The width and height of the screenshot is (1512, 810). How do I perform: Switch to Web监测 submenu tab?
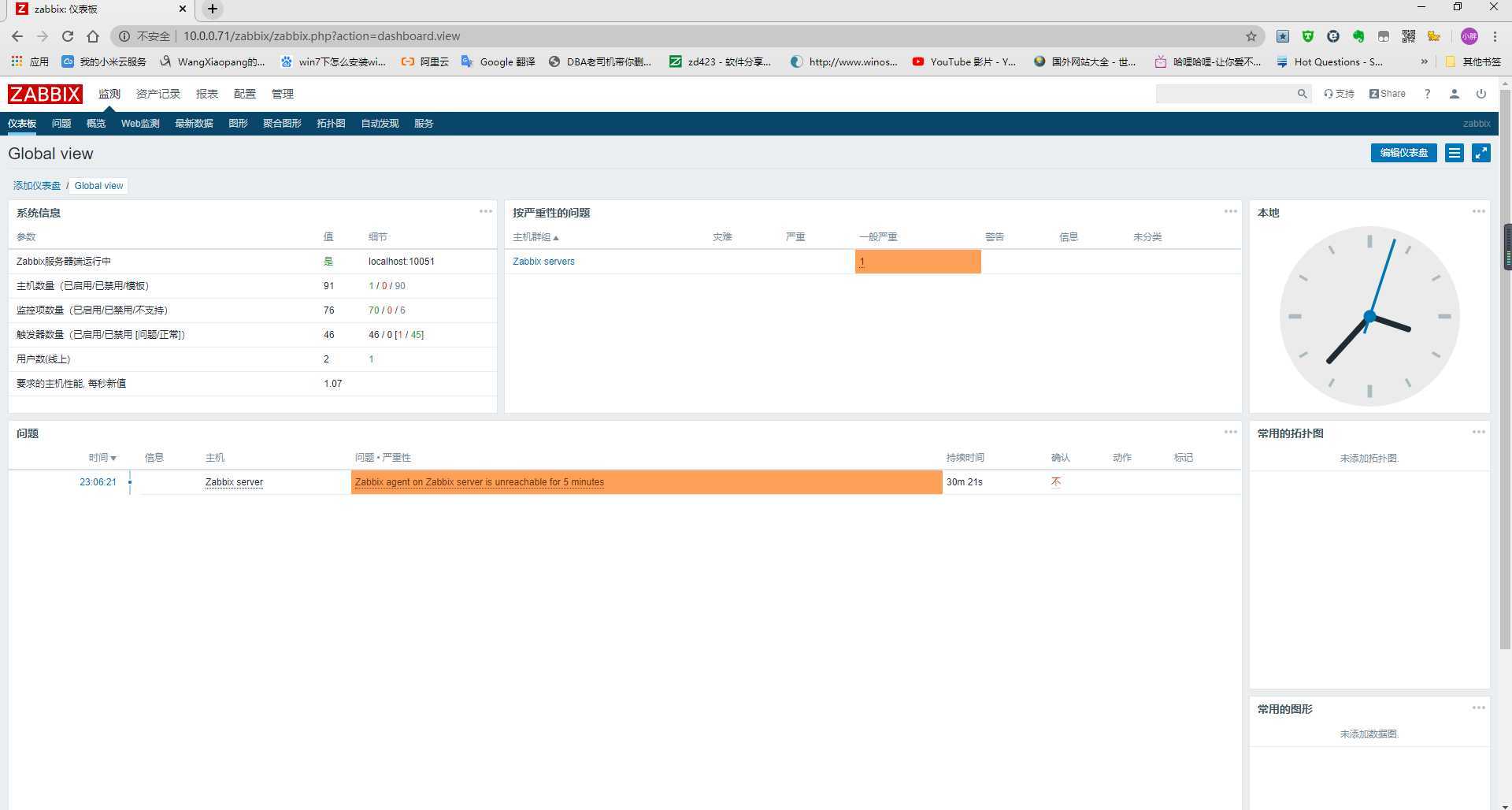[x=140, y=124]
